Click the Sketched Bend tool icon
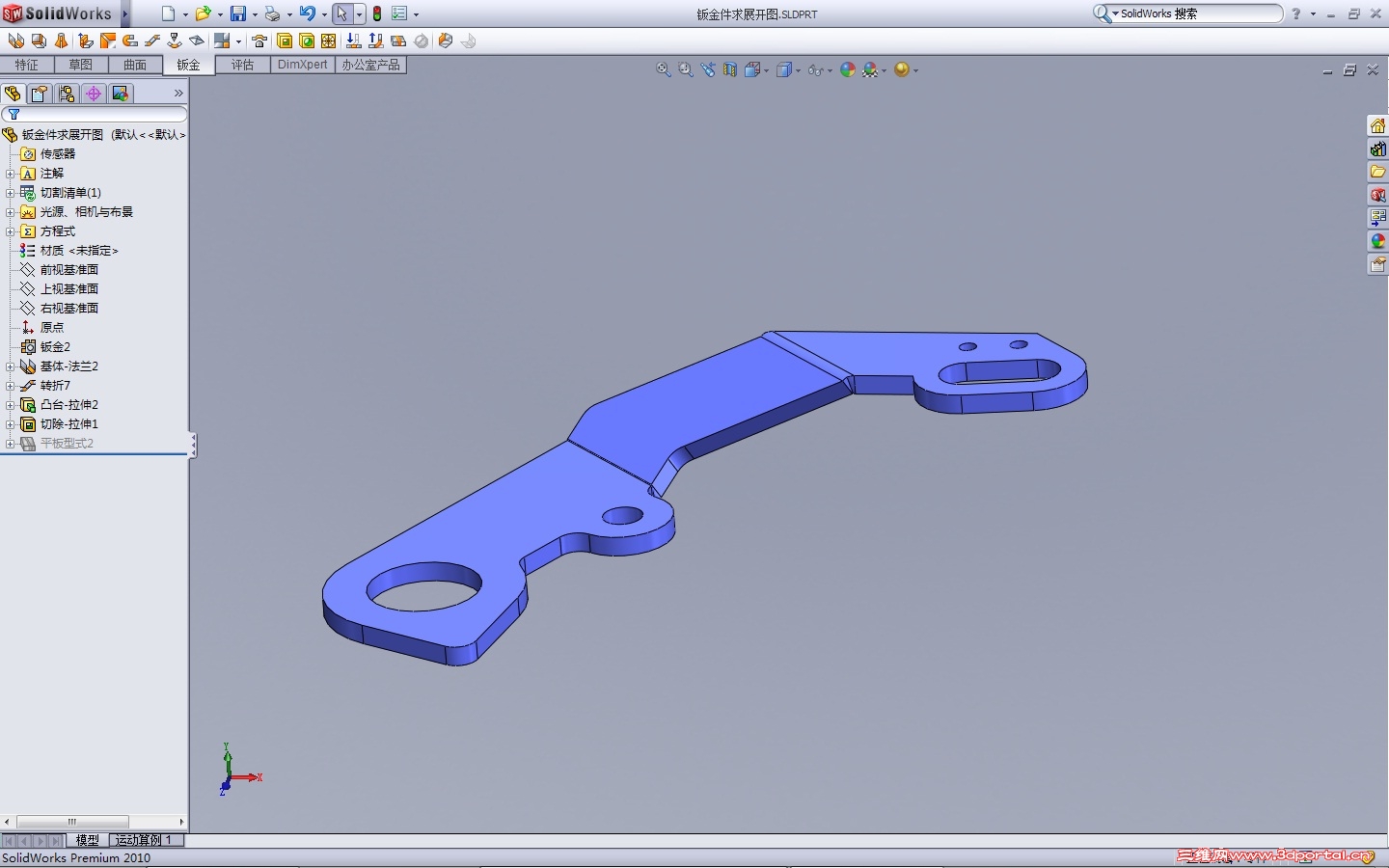The width and height of the screenshot is (1389, 868). pos(175,41)
